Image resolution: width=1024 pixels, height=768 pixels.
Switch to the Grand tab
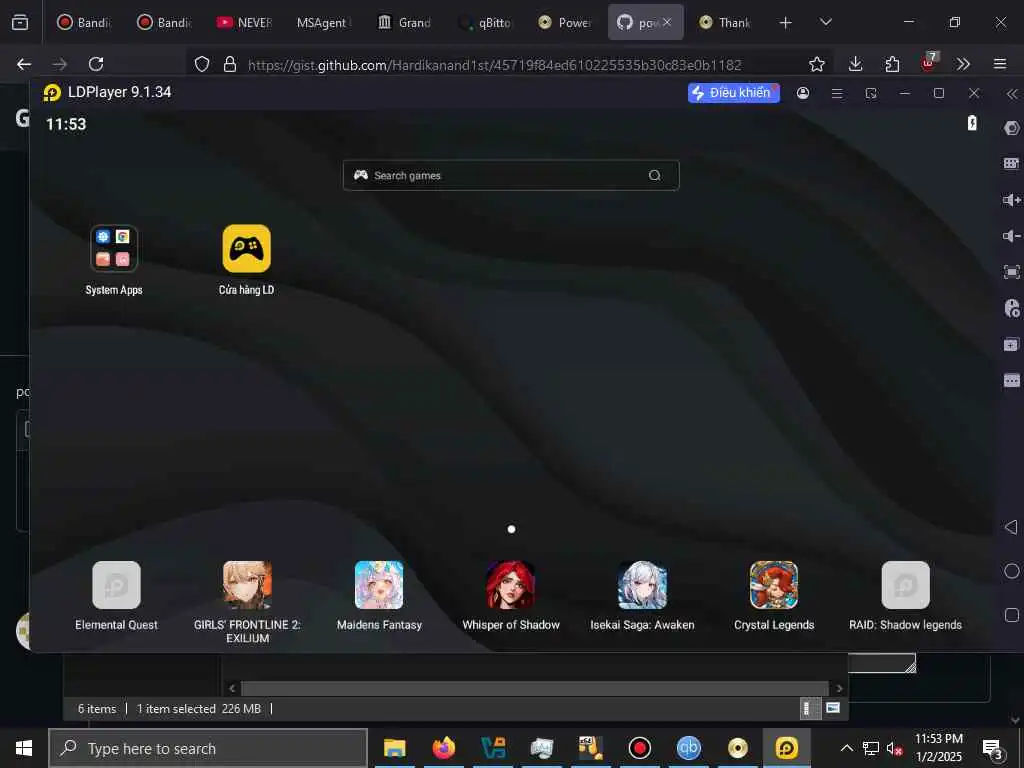coord(405,22)
